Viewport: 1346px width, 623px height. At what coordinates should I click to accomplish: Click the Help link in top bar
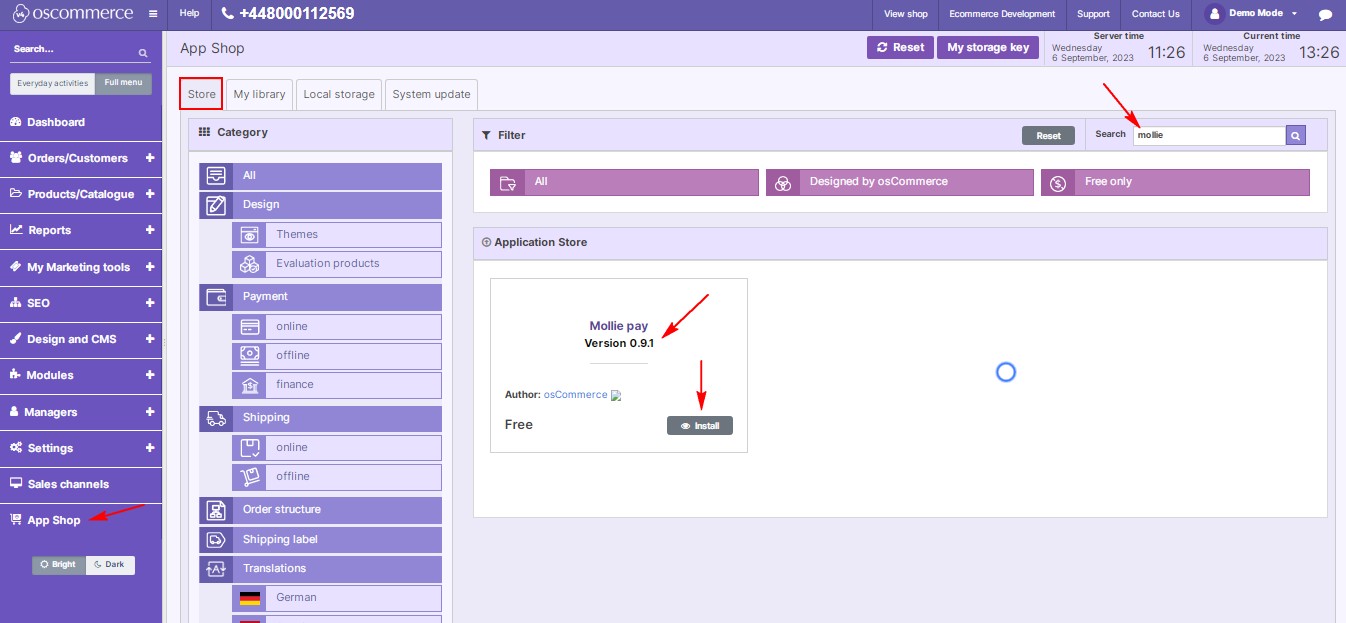point(190,14)
